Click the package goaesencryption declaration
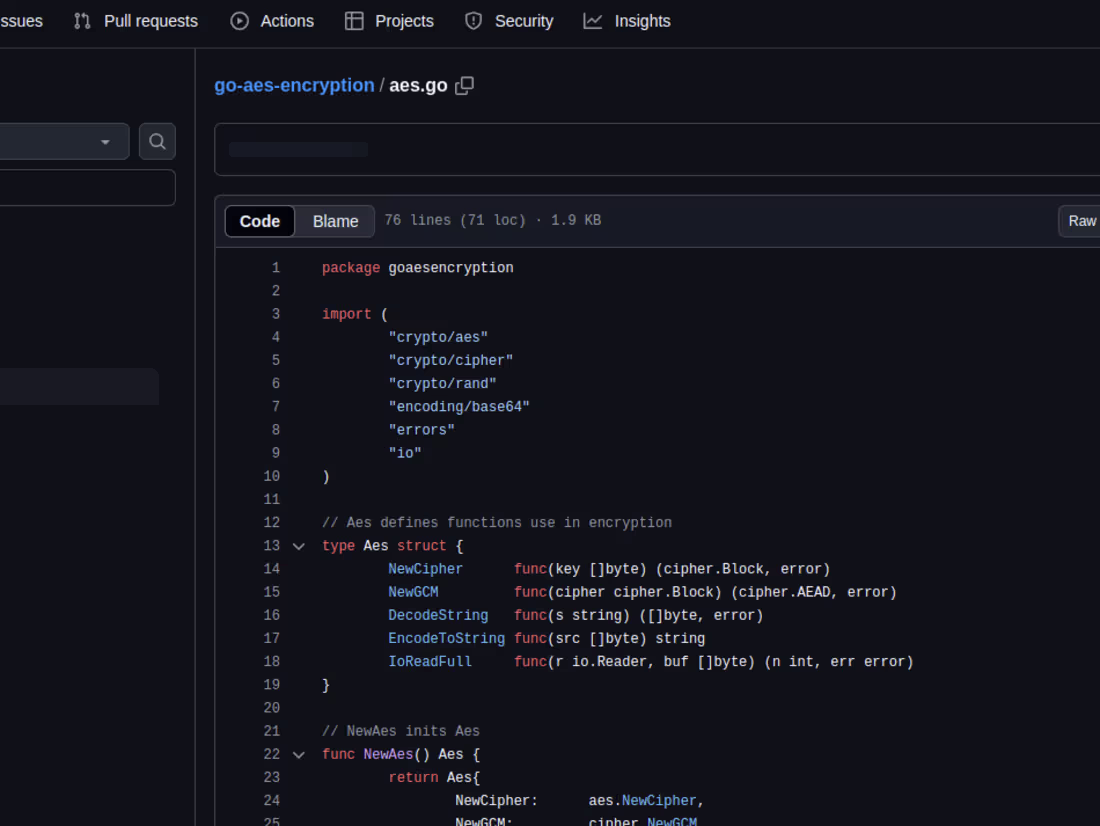 click(417, 268)
